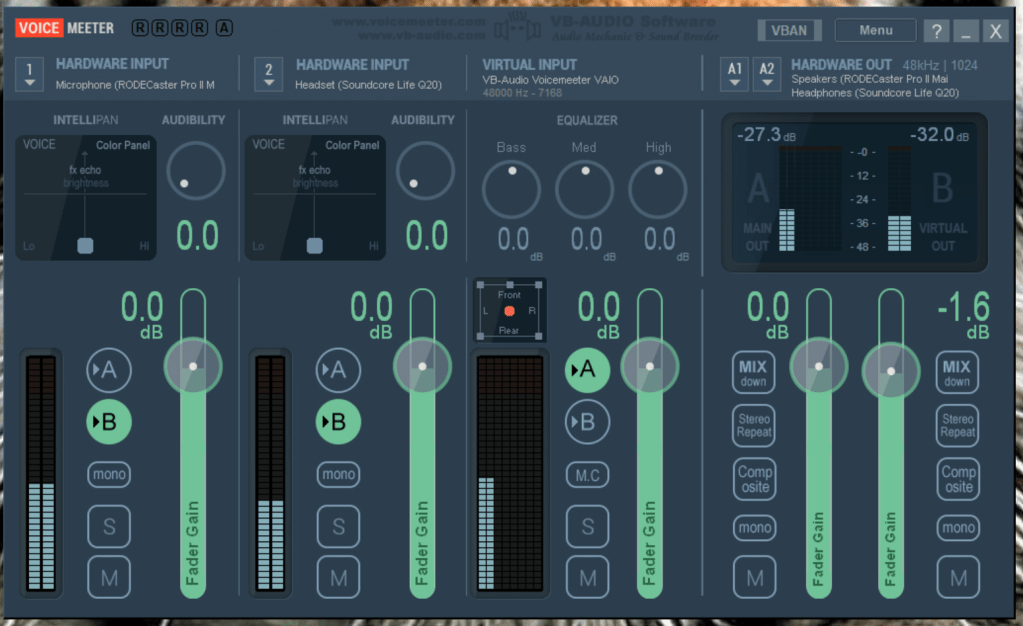Click Input 2 Intellipan Color Panel
This screenshot has width=1023, height=626.
[315, 198]
